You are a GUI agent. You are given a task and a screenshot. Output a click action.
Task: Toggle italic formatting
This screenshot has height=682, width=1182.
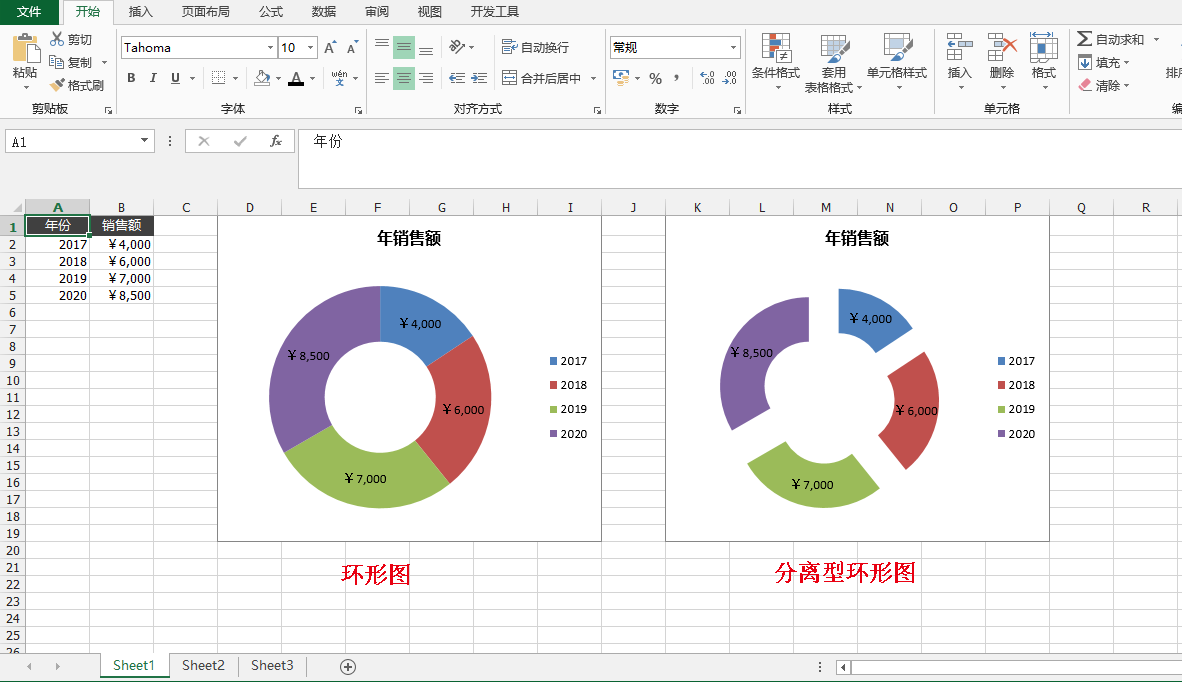pyautogui.click(x=153, y=78)
